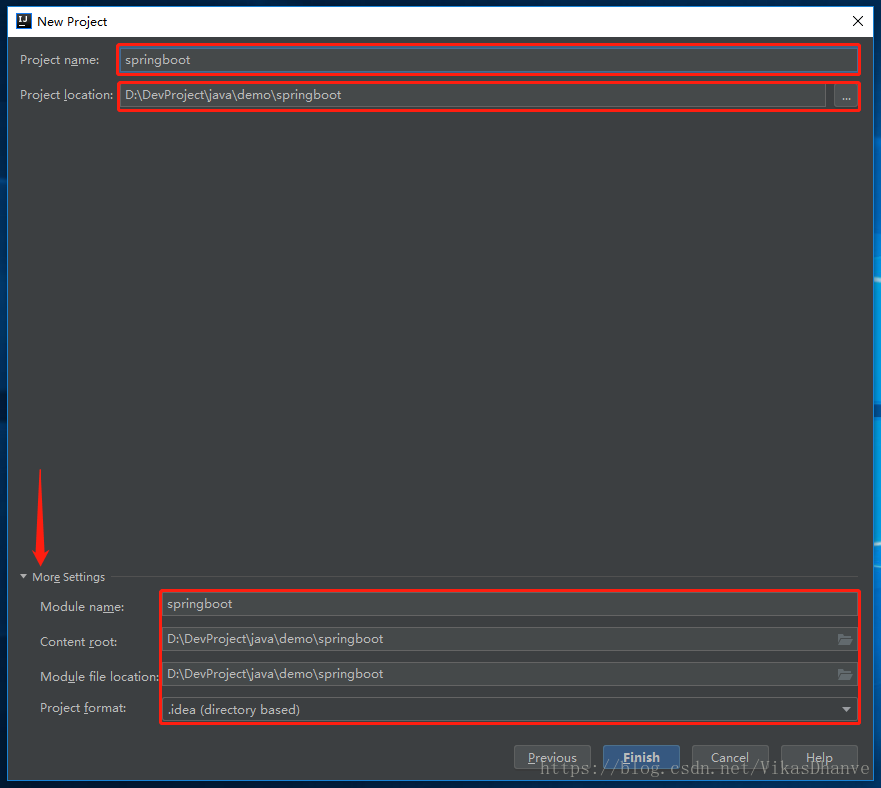Click the IntelliJ IDEA logo in title bar

point(24,21)
